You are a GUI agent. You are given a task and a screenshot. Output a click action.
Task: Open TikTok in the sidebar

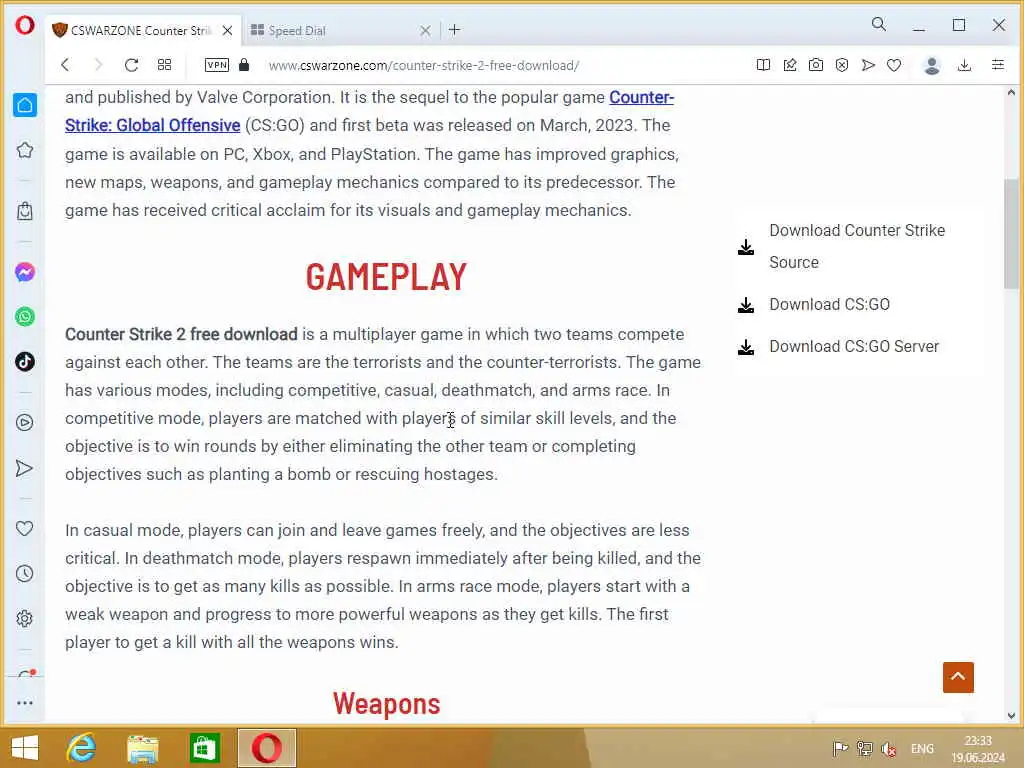click(25, 361)
